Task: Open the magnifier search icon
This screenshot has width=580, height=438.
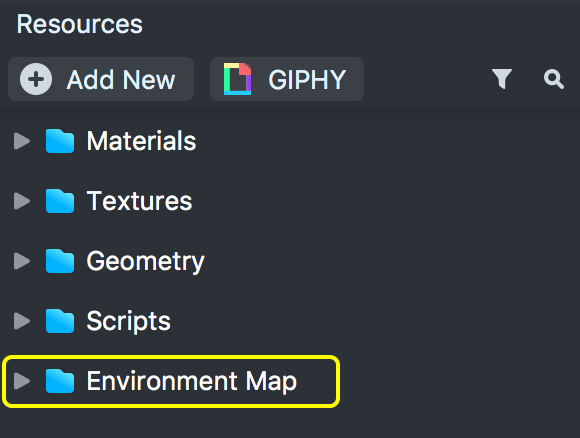Action: pyautogui.click(x=554, y=79)
